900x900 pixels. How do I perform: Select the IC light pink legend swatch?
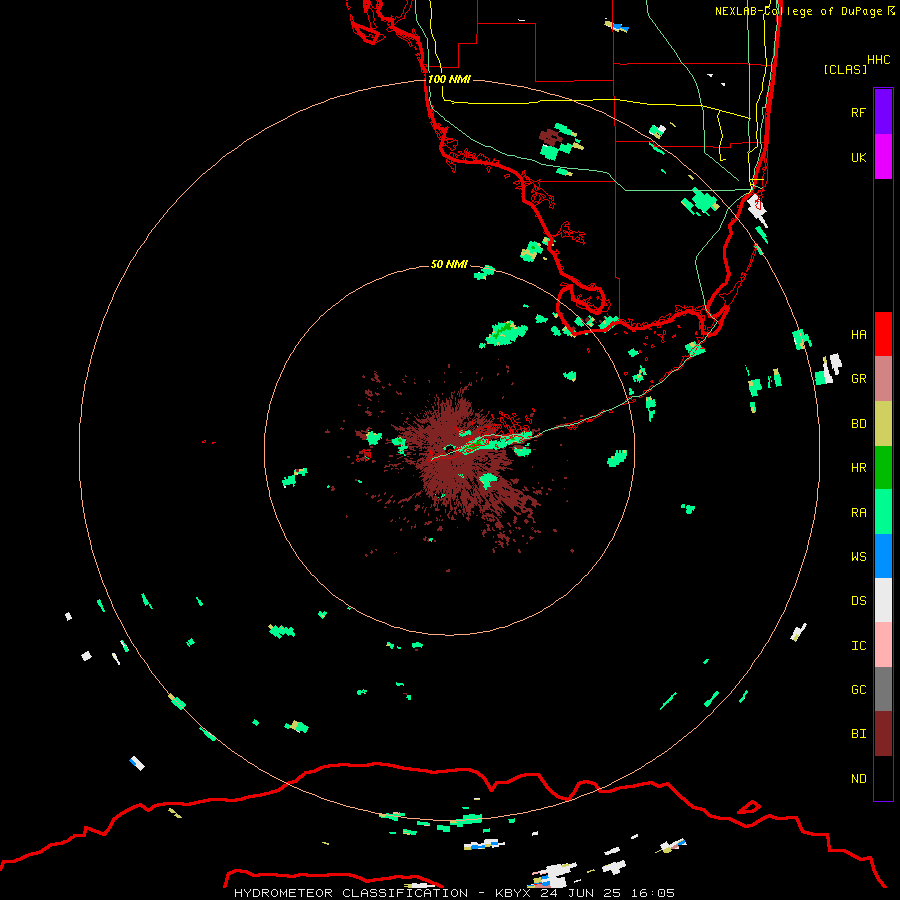pyautogui.click(x=883, y=645)
